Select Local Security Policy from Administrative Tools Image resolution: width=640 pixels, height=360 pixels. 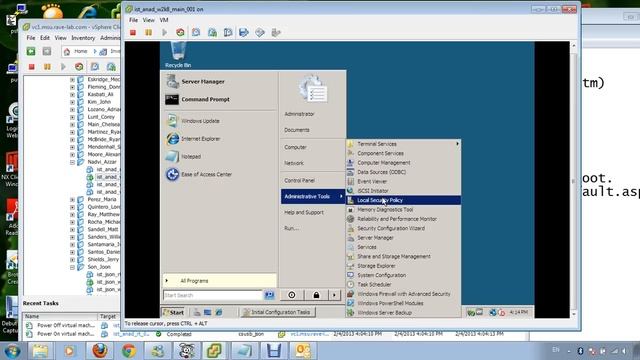coord(403,200)
